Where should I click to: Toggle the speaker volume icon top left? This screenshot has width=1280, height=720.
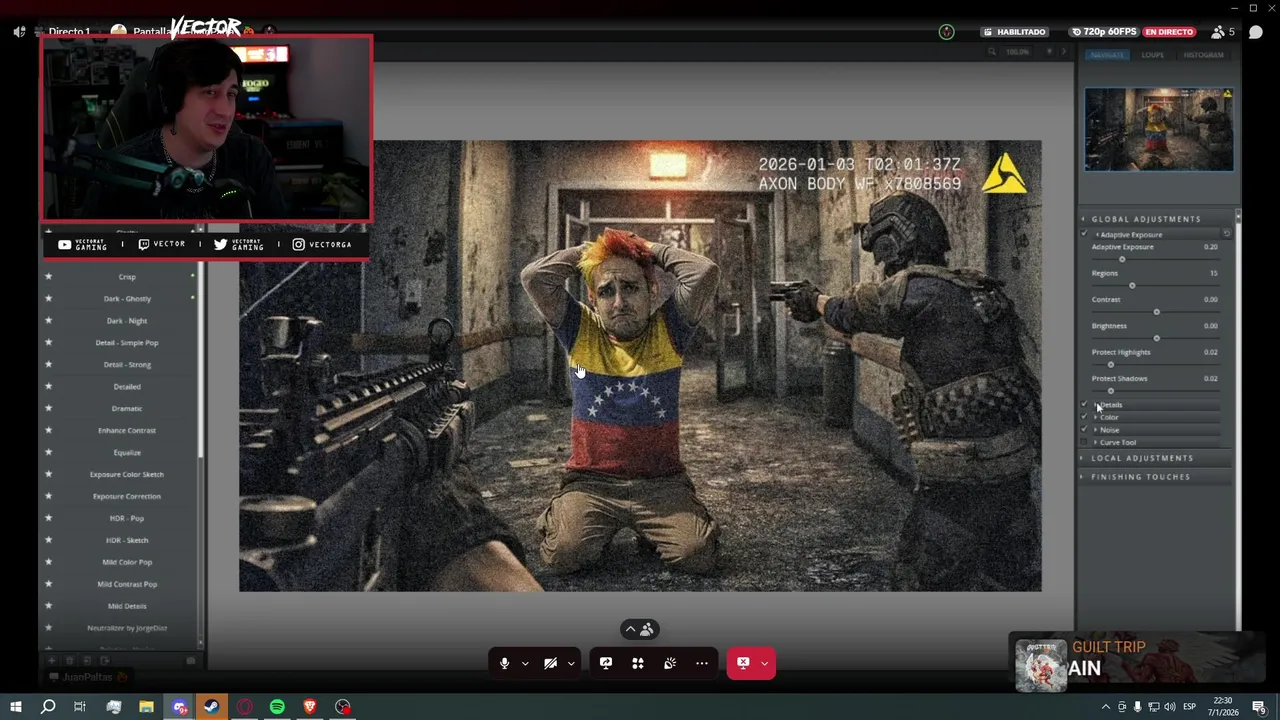19,32
